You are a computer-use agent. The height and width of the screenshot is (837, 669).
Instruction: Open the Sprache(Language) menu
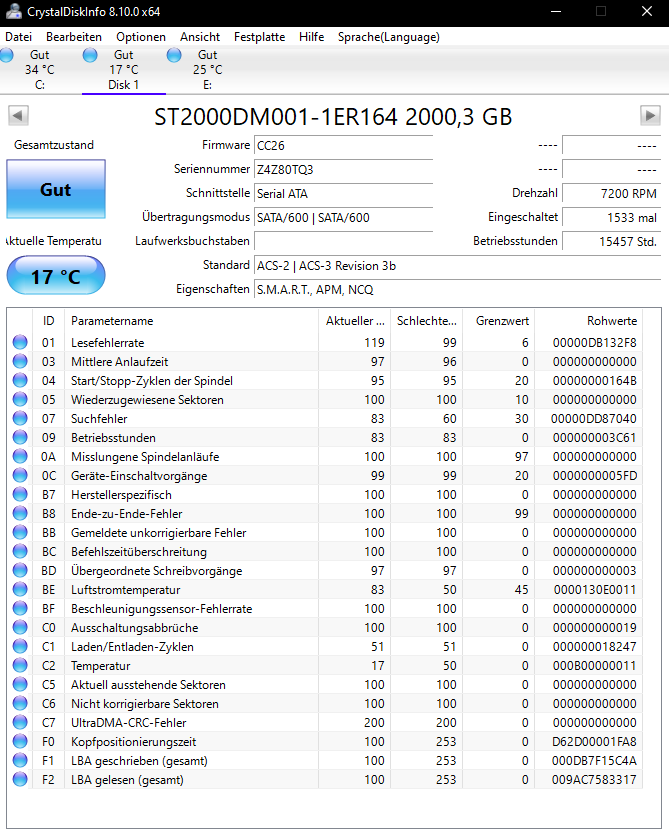pyautogui.click(x=389, y=37)
